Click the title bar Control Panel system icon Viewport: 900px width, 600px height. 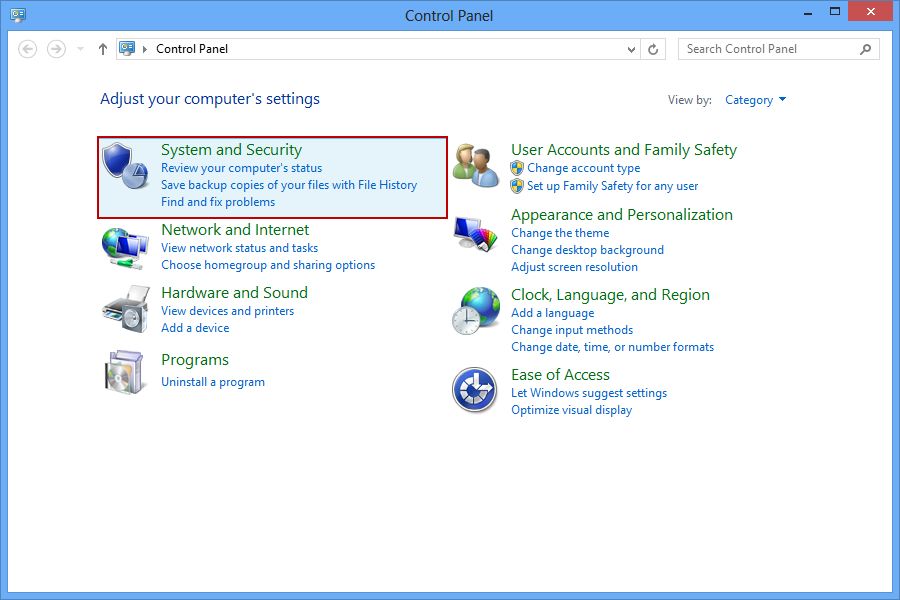(18, 14)
